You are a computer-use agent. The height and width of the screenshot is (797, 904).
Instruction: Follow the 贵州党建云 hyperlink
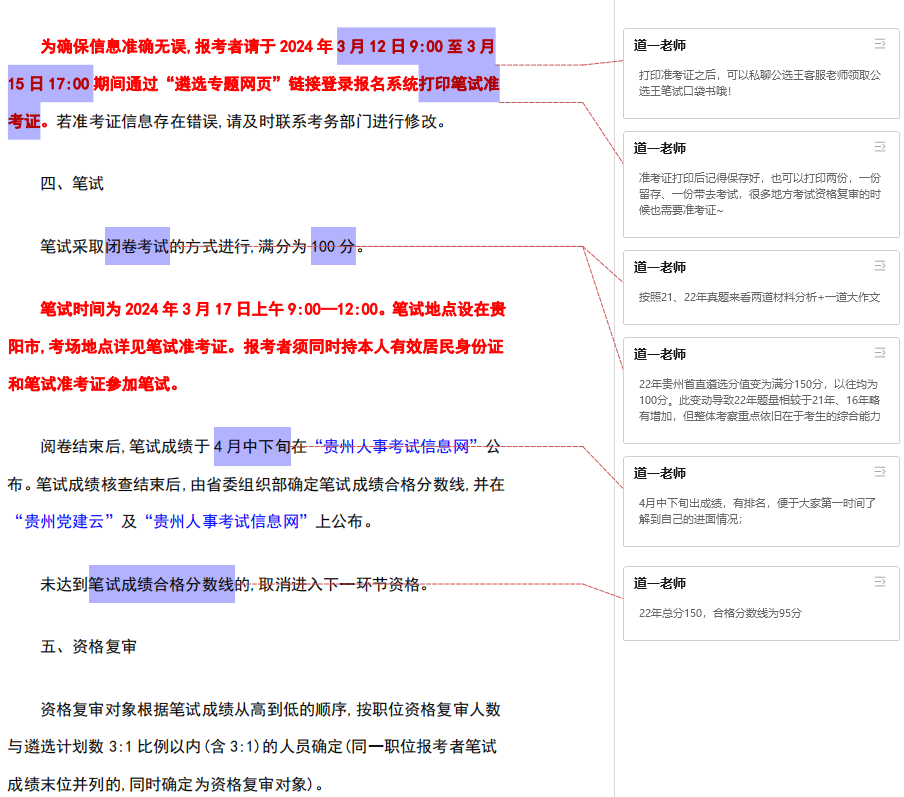point(64,521)
